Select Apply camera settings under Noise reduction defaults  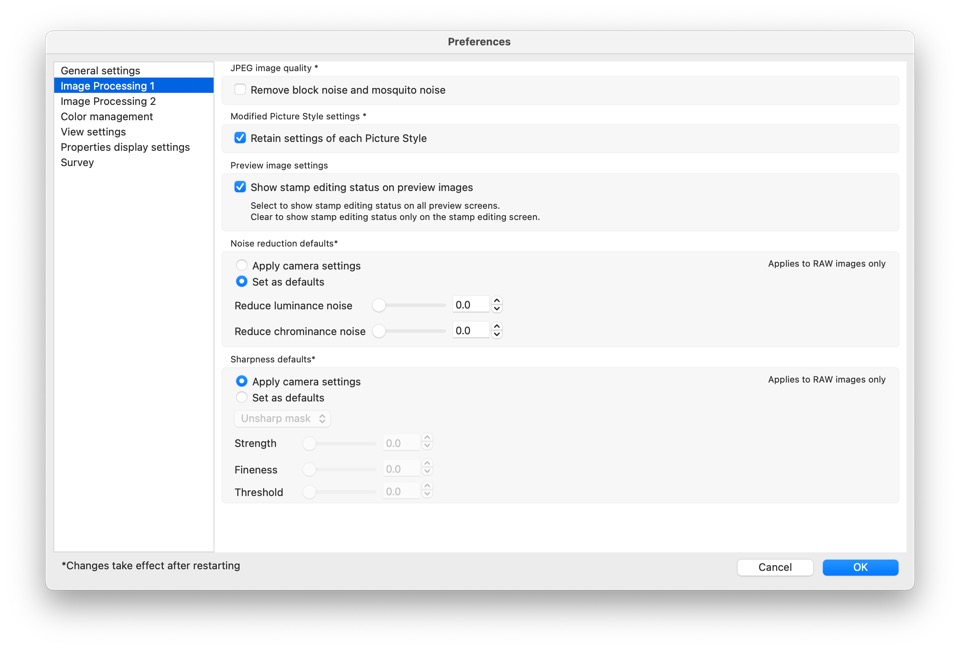pyautogui.click(x=240, y=265)
